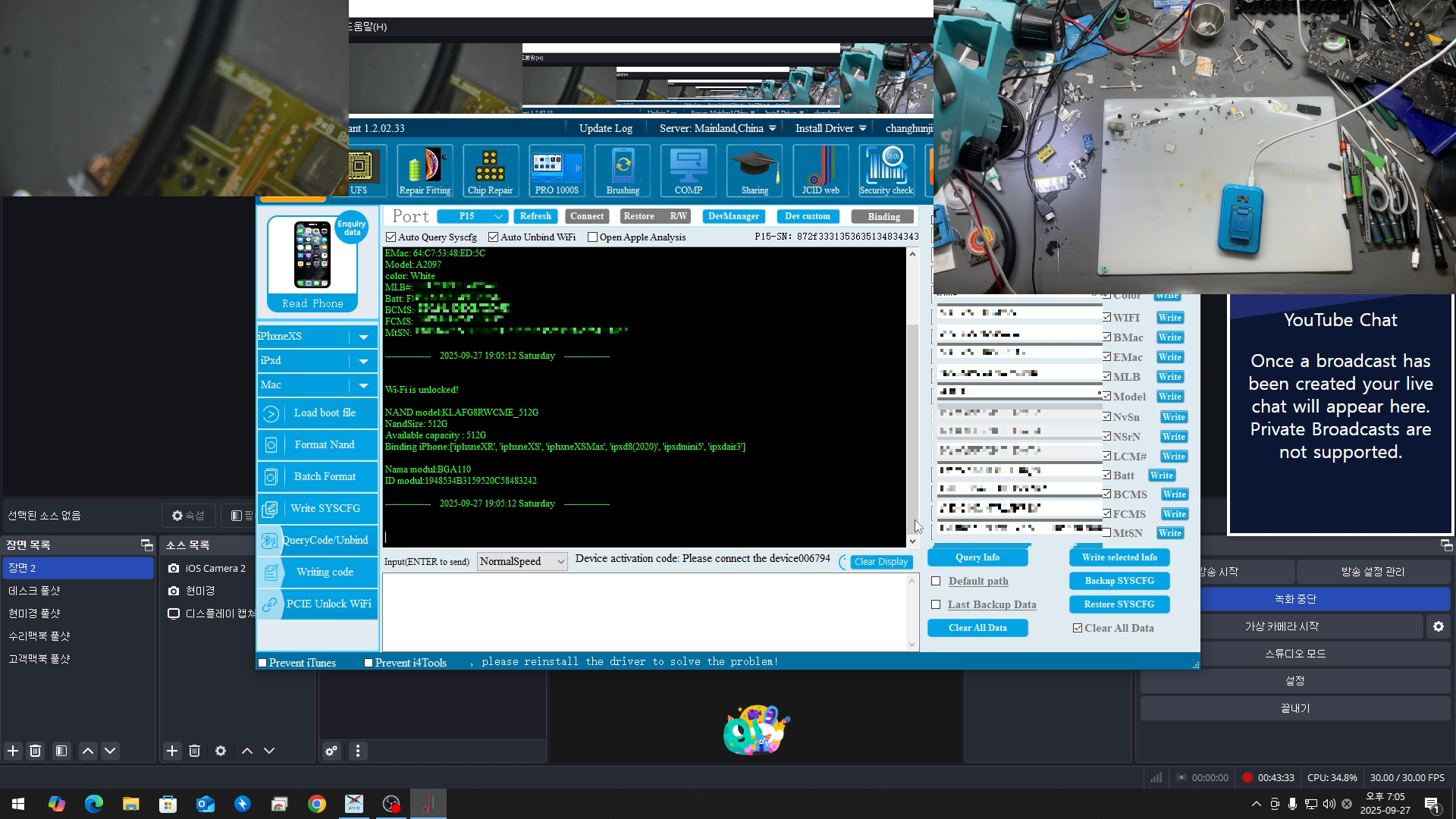The image size is (1456, 819).
Task: Open the COMP tool icon
Action: coord(689,171)
